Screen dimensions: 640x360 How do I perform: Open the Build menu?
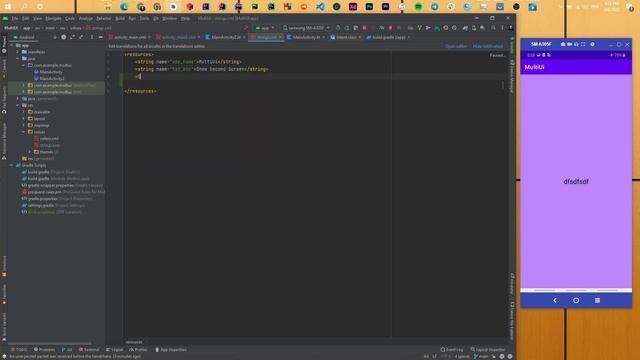120,18
